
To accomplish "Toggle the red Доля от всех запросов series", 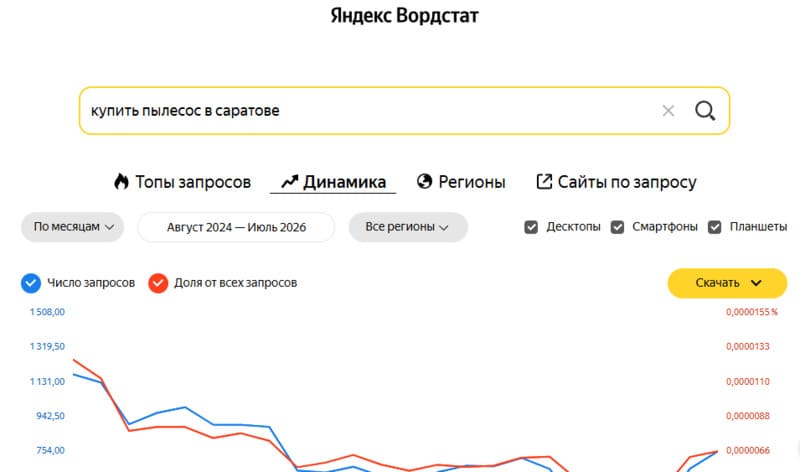I will click(x=158, y=283).
